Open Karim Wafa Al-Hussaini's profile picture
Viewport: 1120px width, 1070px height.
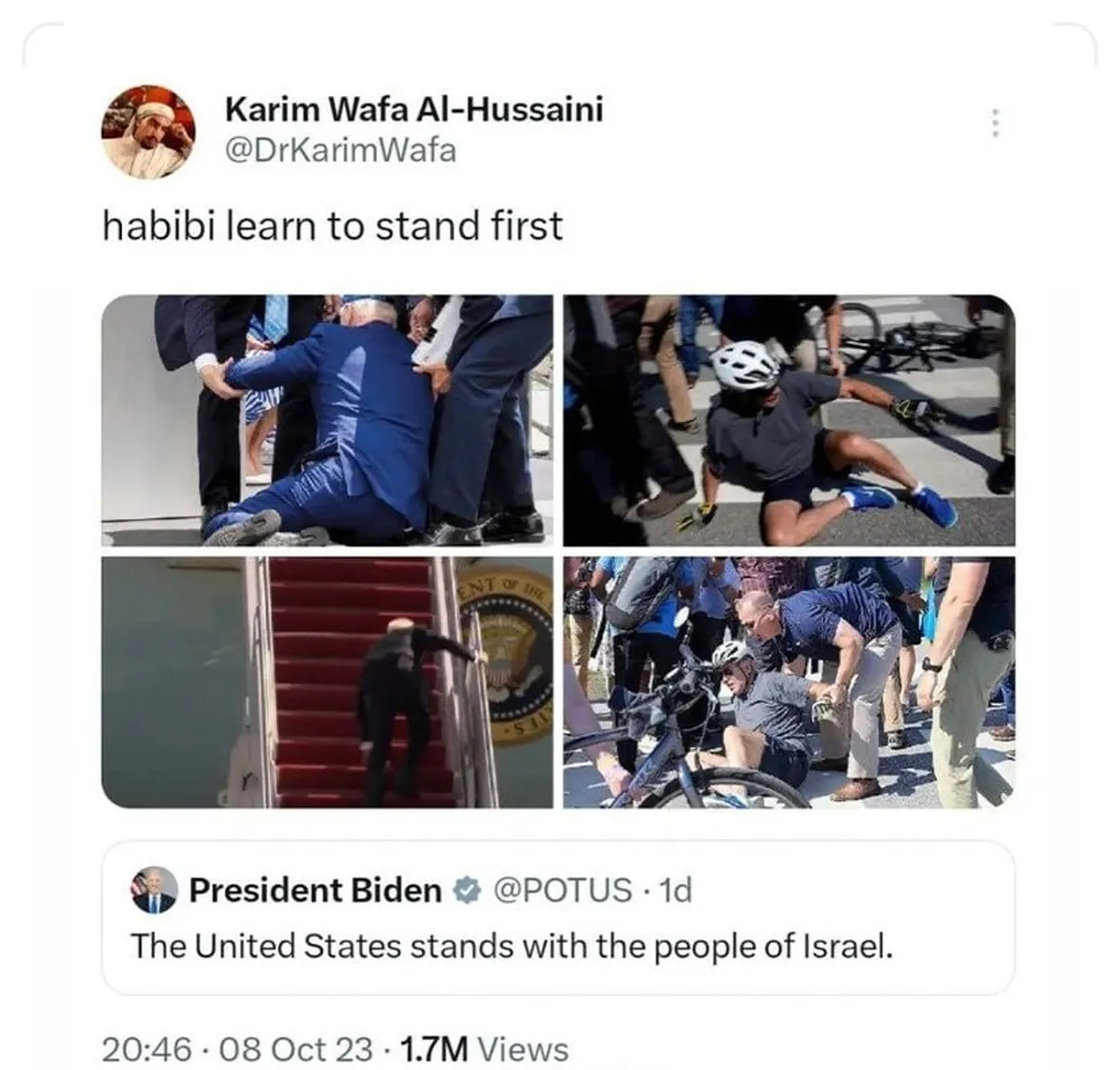point(148,132)
